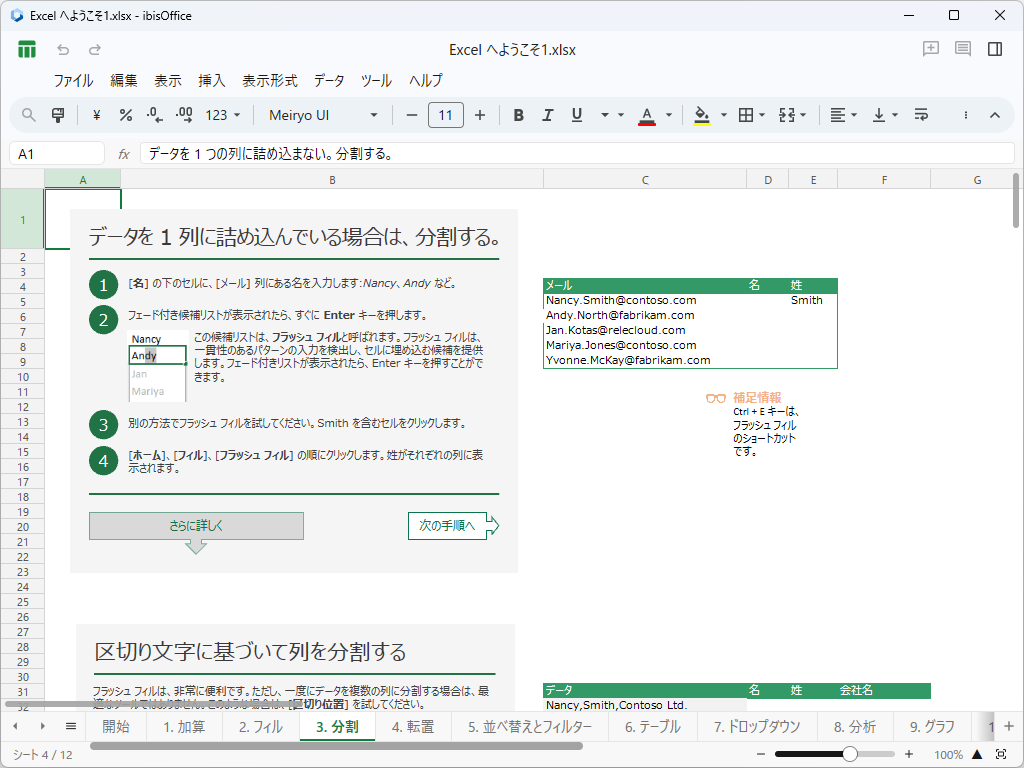Increase font size with plus
1024x768 pixels.
tap(480, 115)
